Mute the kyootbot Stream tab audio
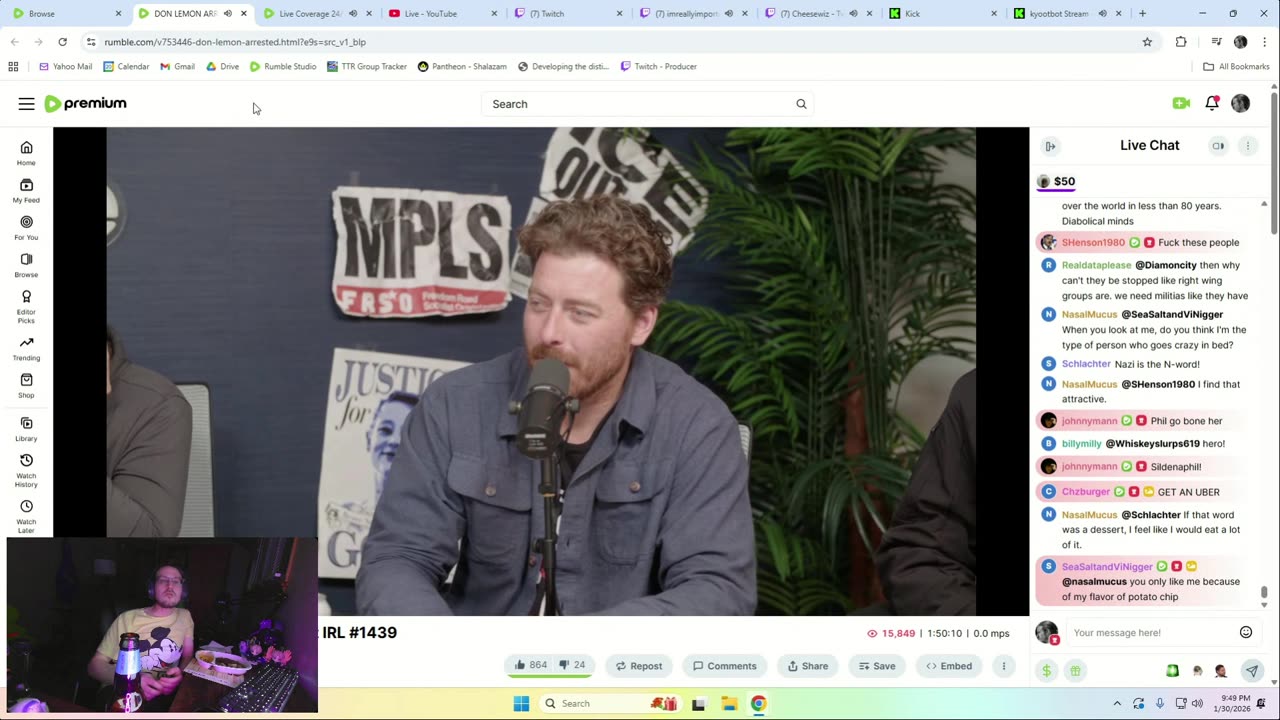Viewport: 1280px width, 720px height. (1102, 14)
